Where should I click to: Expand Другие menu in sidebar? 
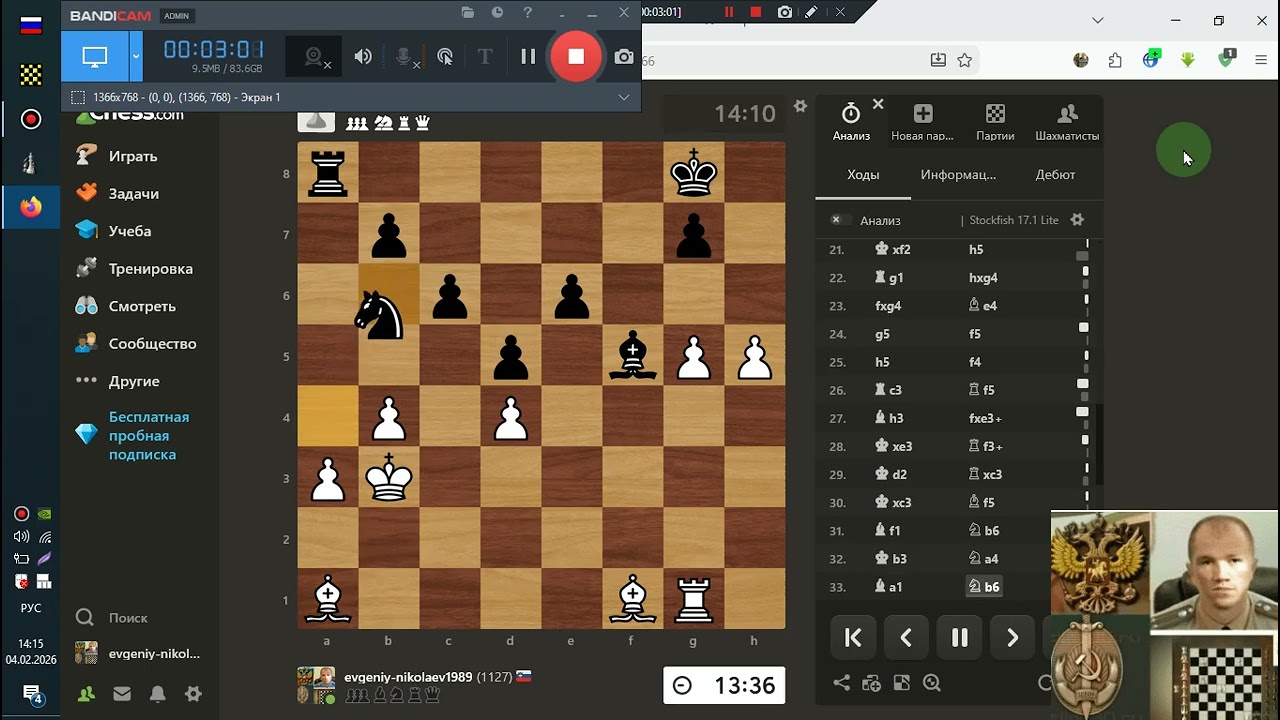click(134, 381)
